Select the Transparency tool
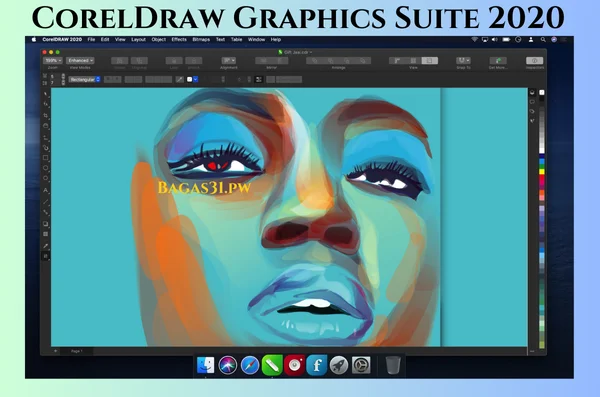 point(46,234)
